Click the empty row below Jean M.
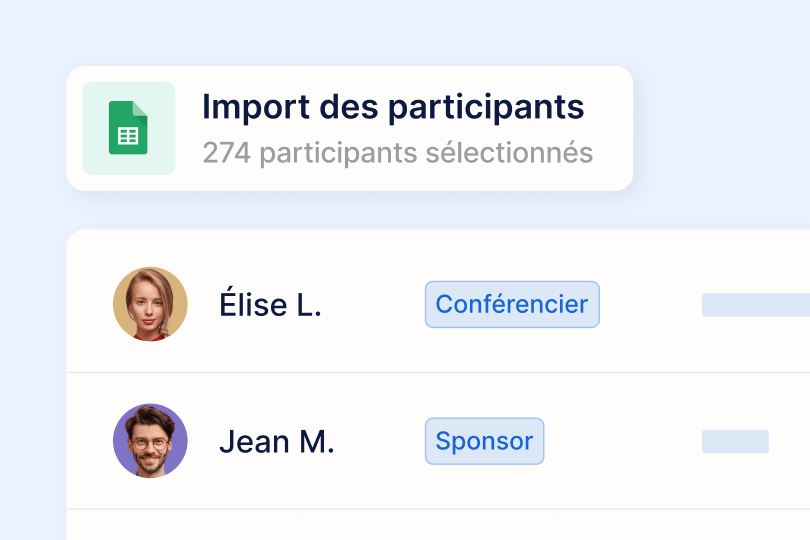The height and width of the screenshot is (540, 810). (x=400, y=526)
